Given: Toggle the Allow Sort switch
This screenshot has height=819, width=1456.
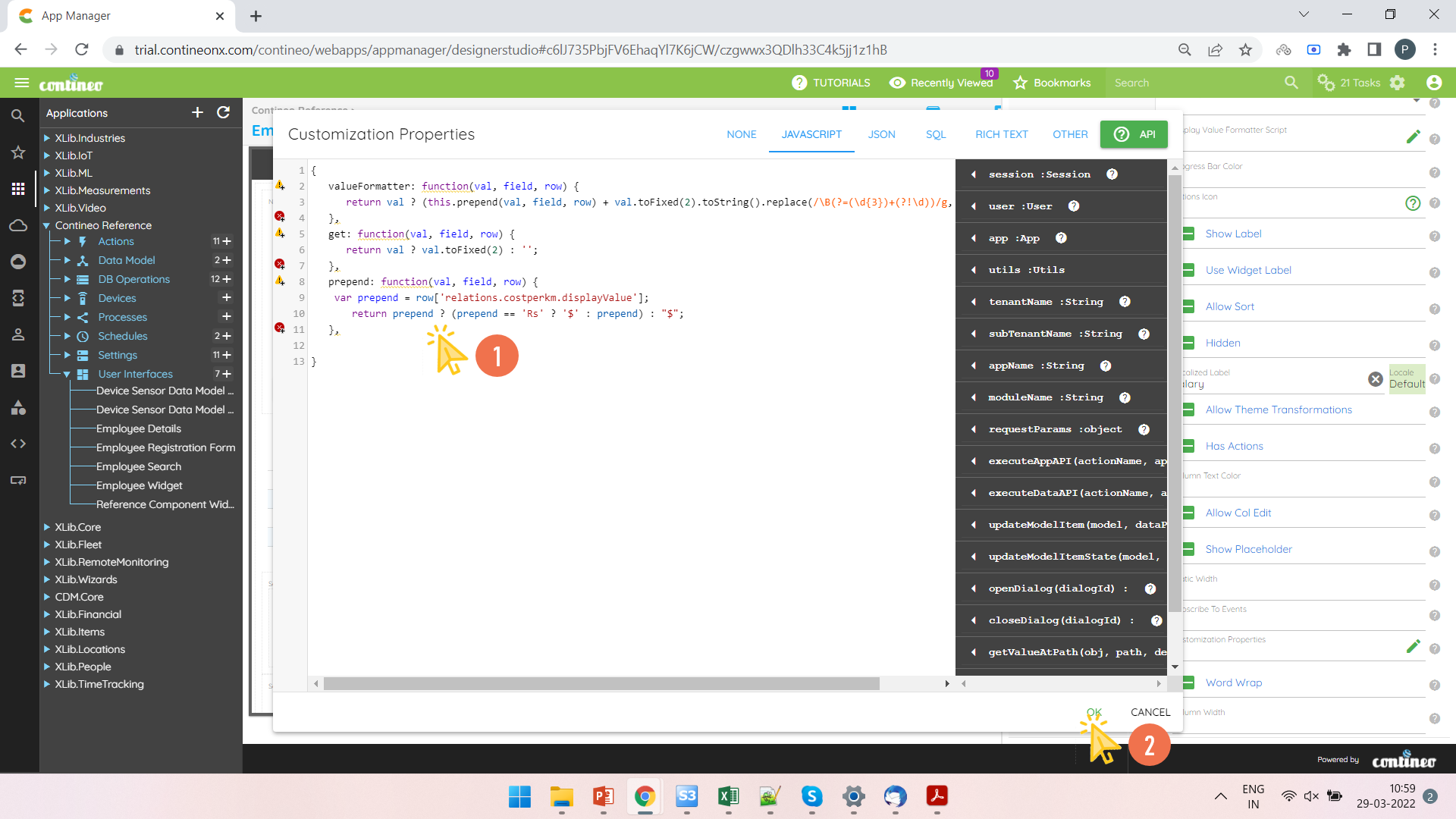Looking at the screenshot, I should 1190,306.
